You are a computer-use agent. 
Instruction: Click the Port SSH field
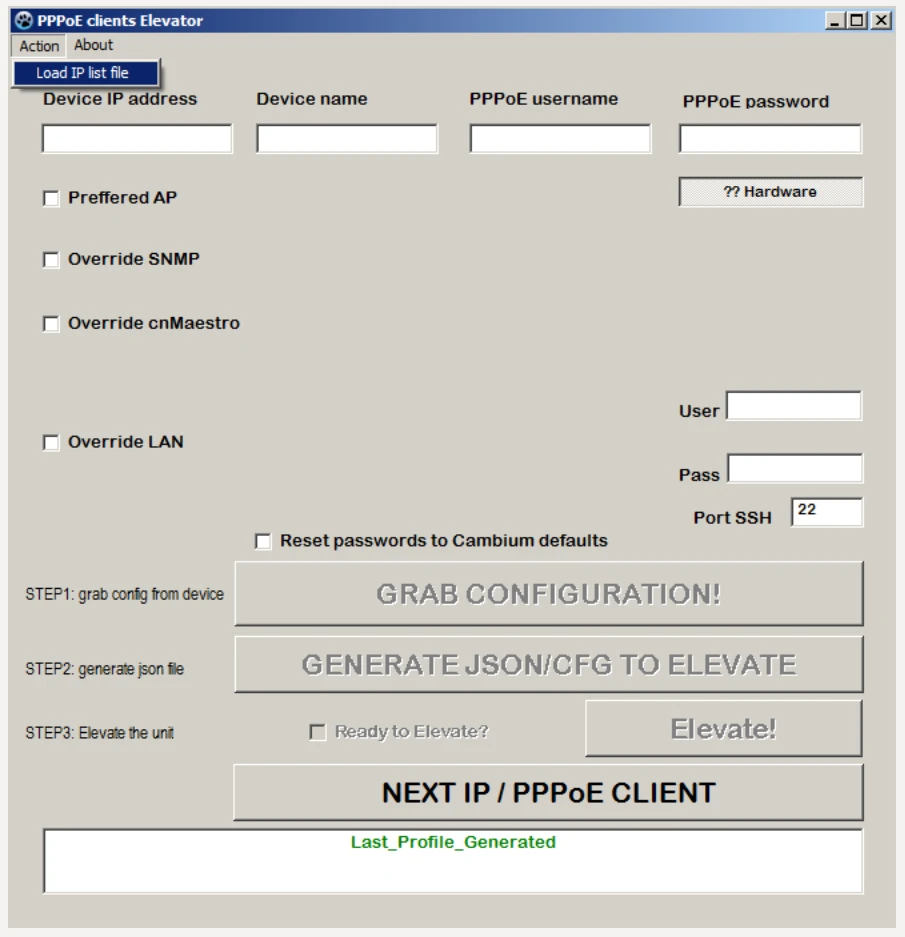[x=826, y=513]
